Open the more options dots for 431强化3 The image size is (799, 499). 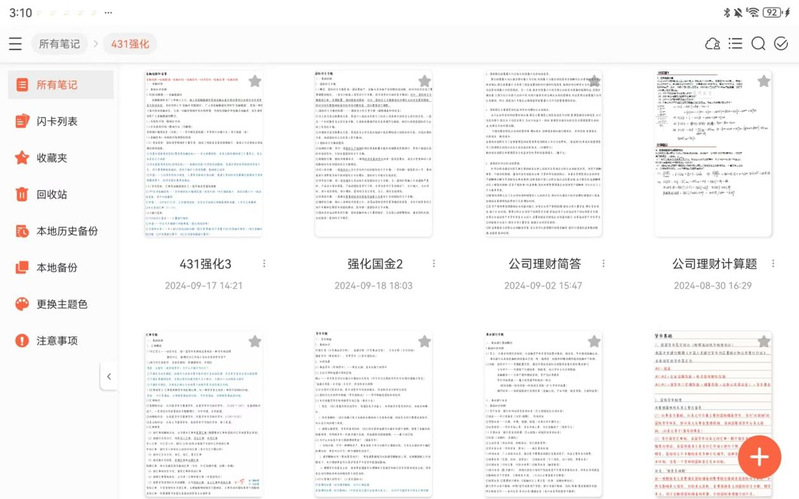(x=264, y=264)
